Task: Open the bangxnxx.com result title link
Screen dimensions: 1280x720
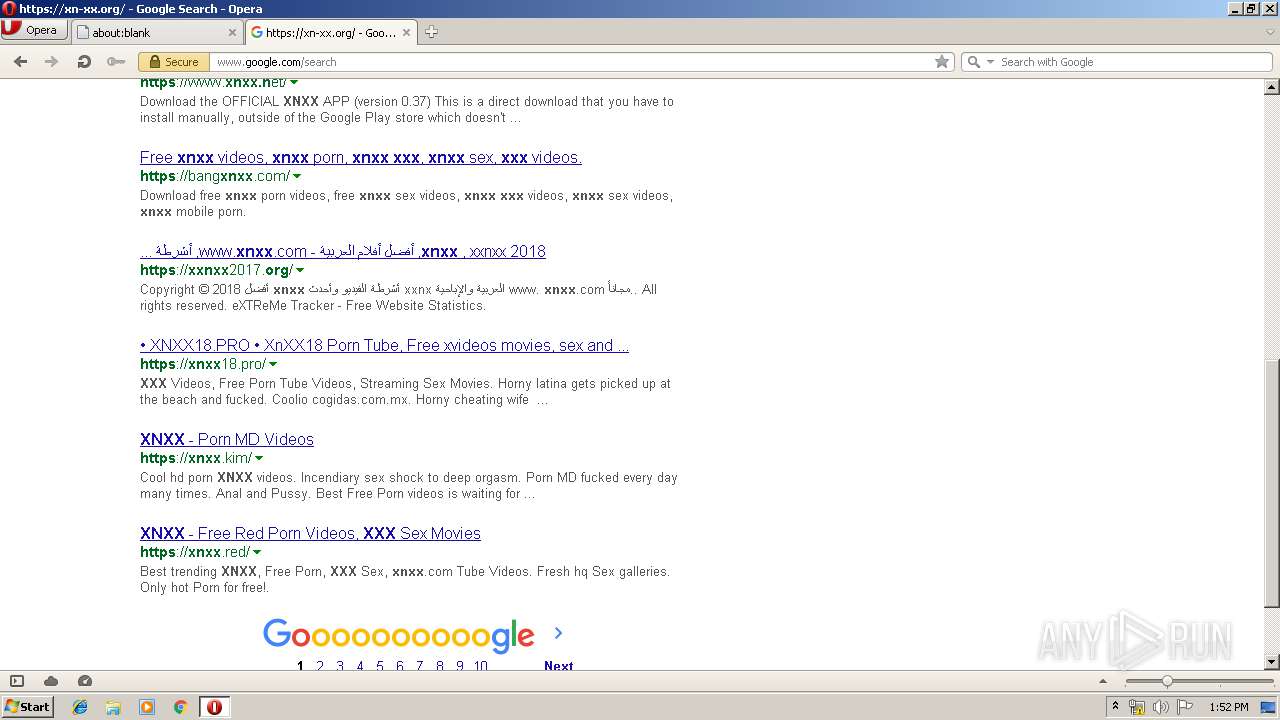Action: (361, 158)
